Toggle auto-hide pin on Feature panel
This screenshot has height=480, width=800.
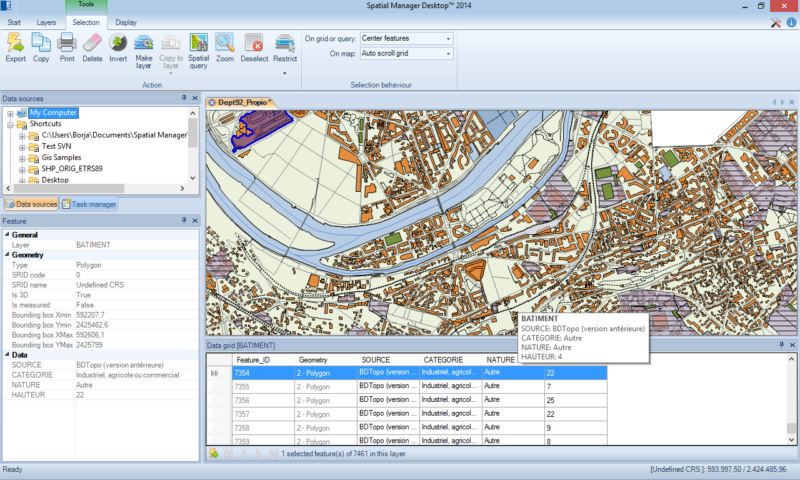pos(184,220)
